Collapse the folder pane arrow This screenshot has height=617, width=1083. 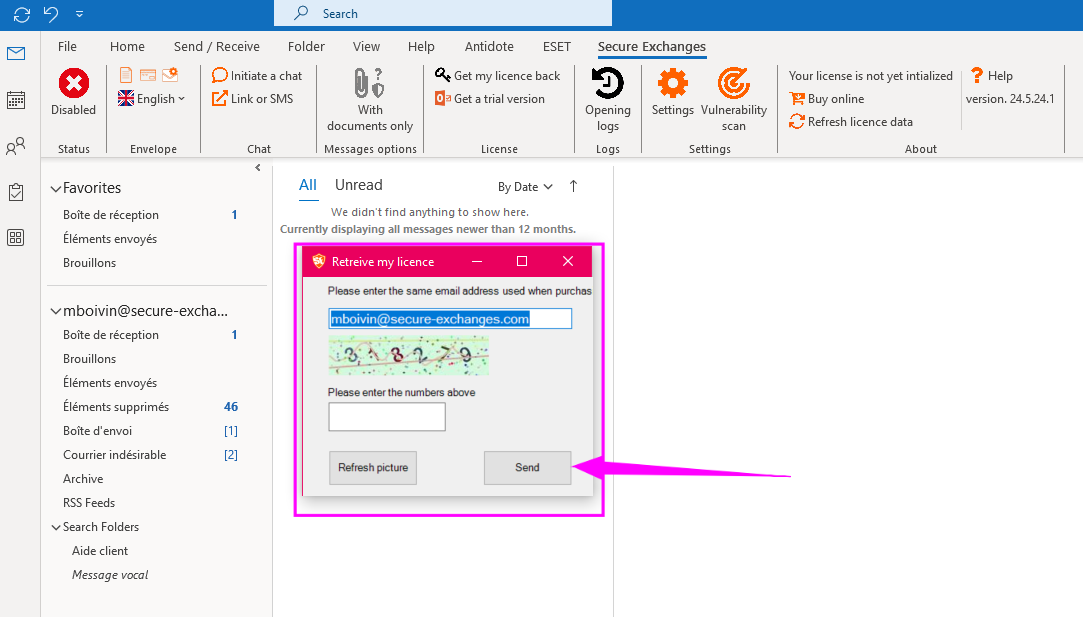click(x=258, y=167)
